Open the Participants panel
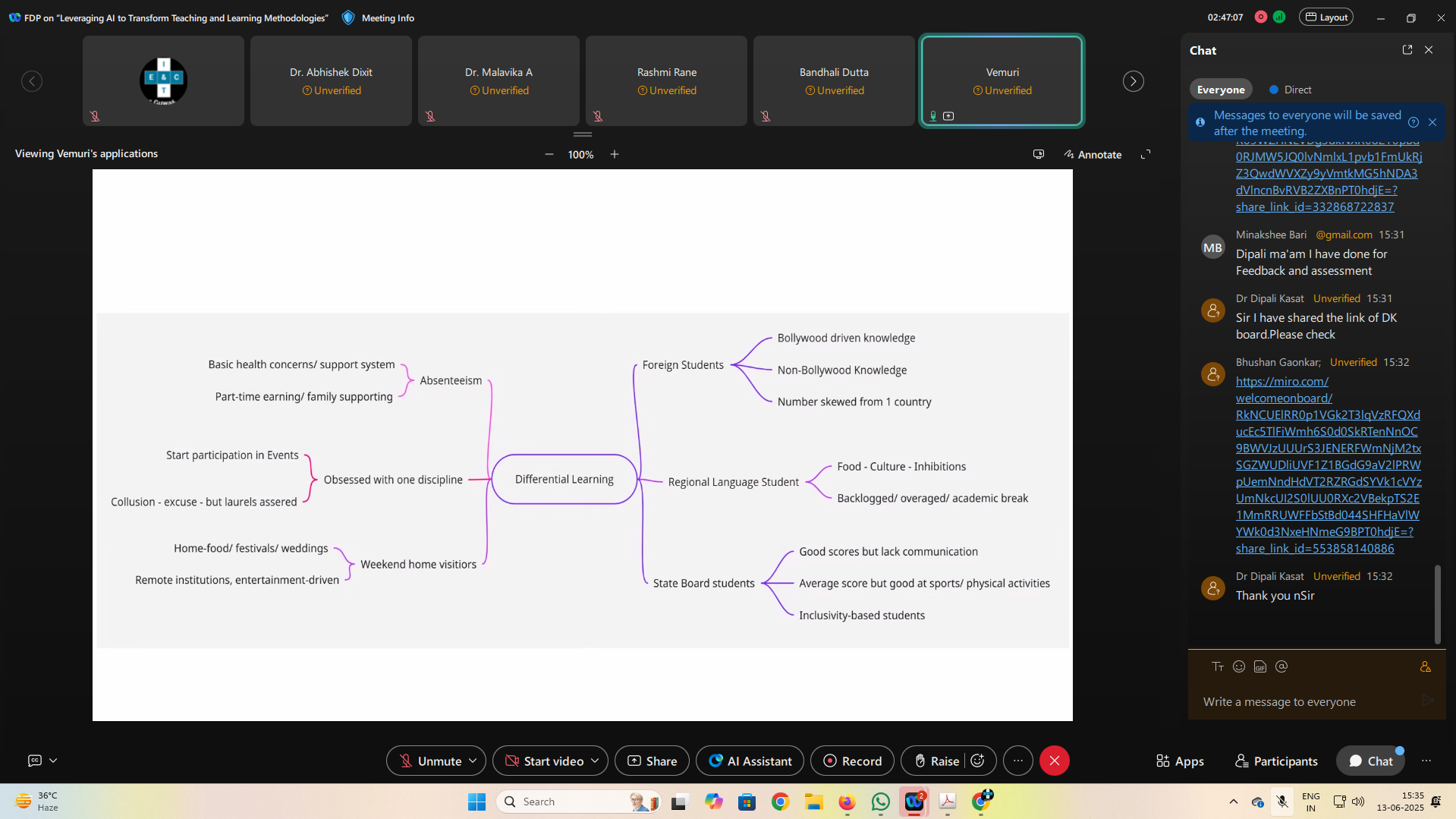Viewport: 1456px width, 819px height. tap(1276, 761)
